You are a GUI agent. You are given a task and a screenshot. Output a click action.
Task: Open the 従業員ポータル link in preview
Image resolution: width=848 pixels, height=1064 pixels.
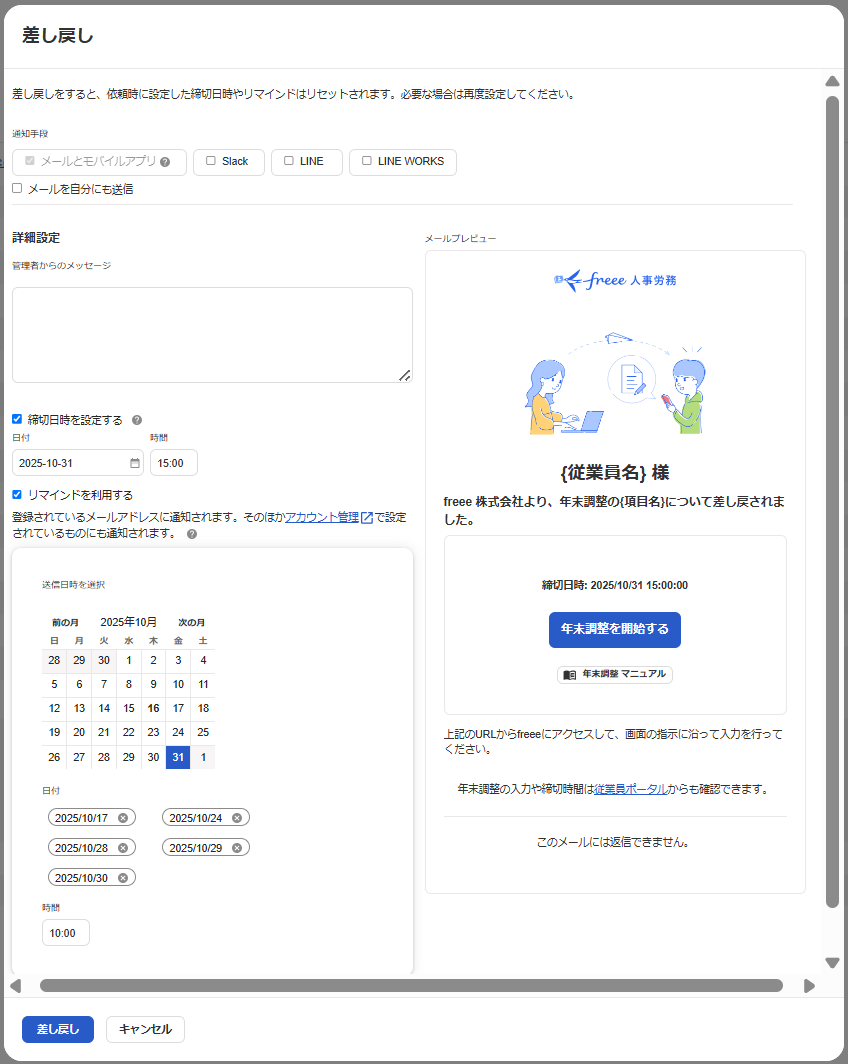(x=631, y=789)
